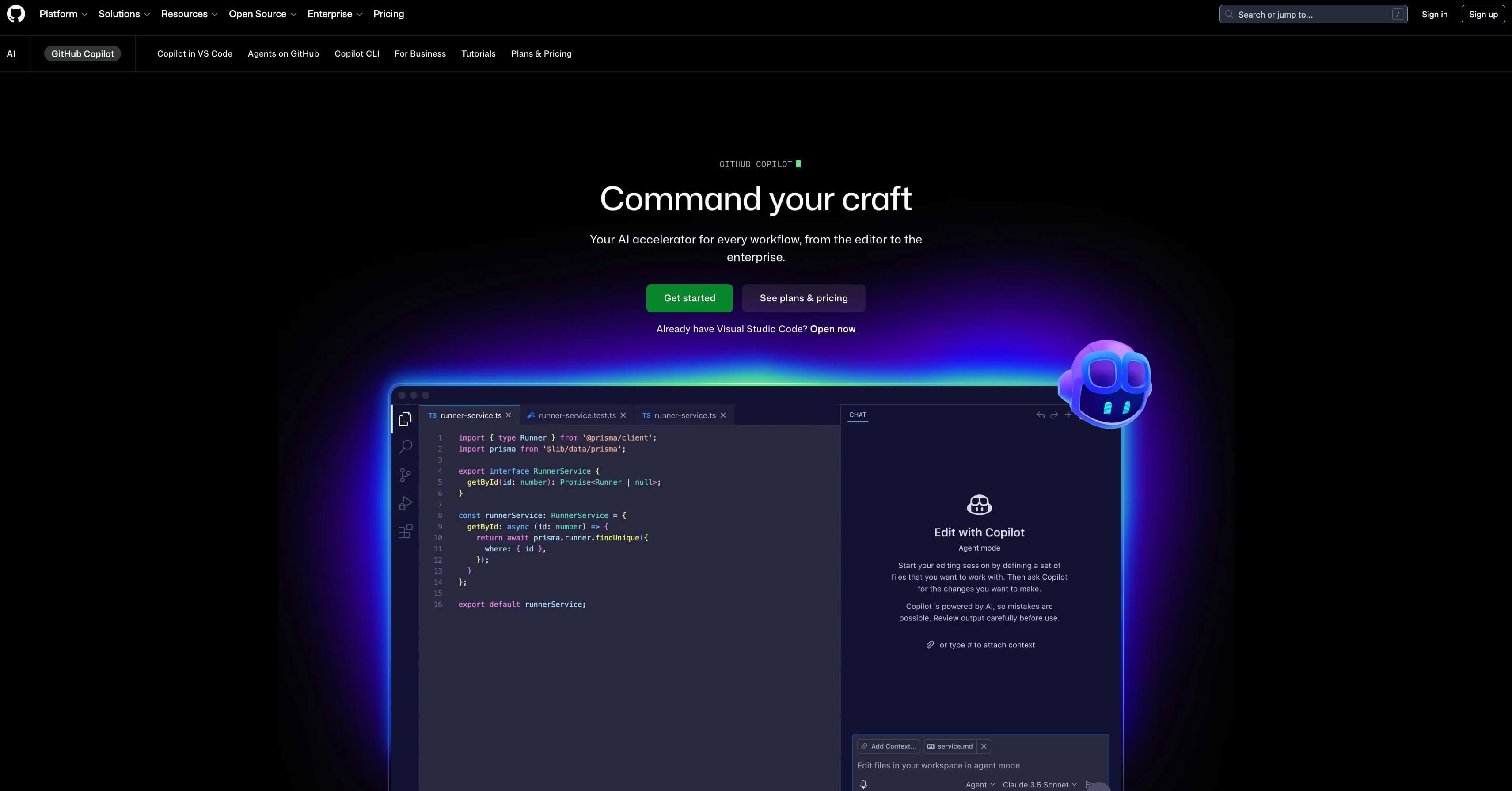Open the Open Source dropdown
Screen dimensions: 1512x791
tap(263, 14)
